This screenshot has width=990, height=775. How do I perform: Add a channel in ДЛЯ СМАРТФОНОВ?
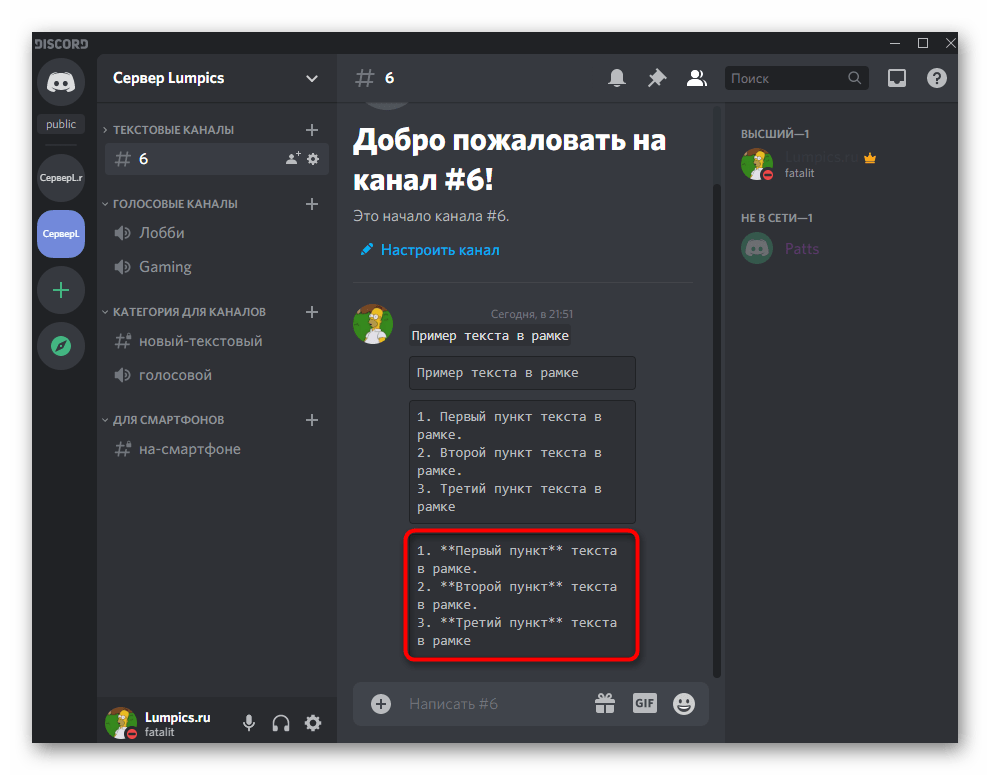click(x=312, y=419)
